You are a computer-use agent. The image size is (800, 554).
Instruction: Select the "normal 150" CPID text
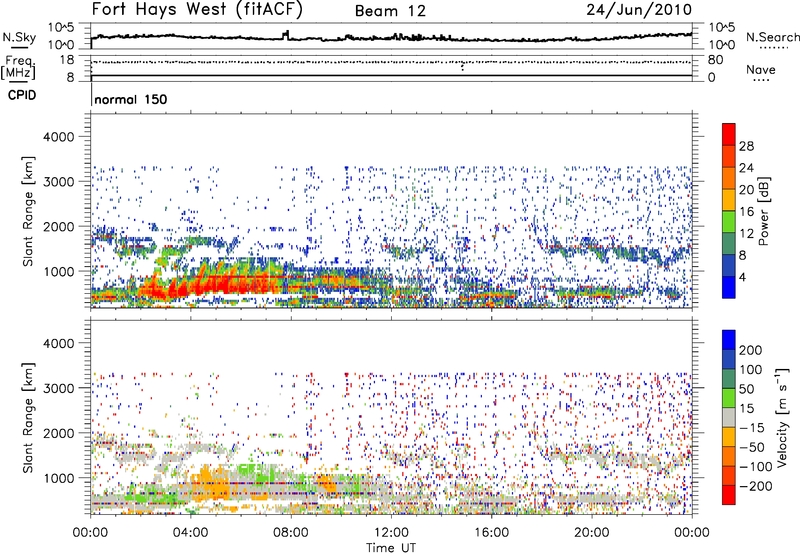131,99
